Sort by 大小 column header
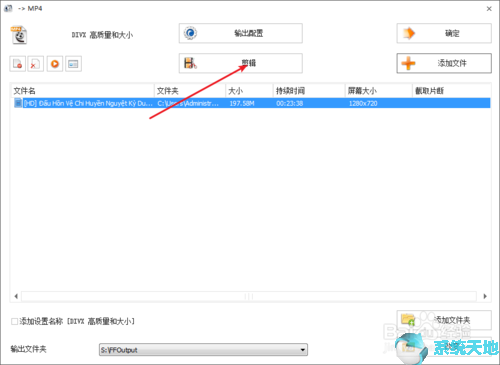This screenshot has height=365, width=500. (249, 91)
